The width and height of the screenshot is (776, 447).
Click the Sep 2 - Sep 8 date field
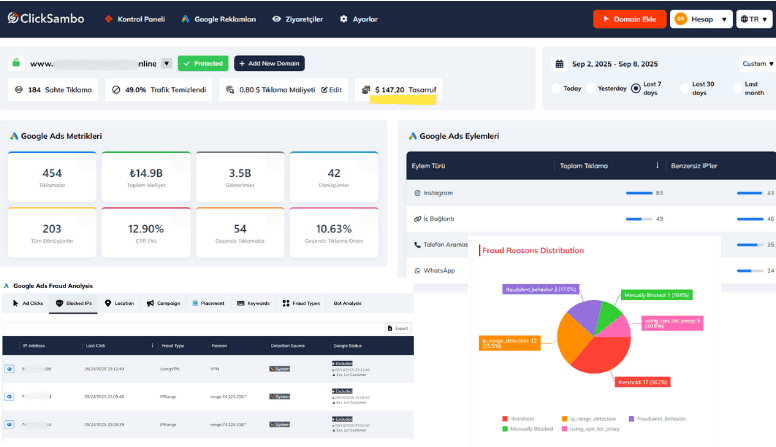point(615,64)
